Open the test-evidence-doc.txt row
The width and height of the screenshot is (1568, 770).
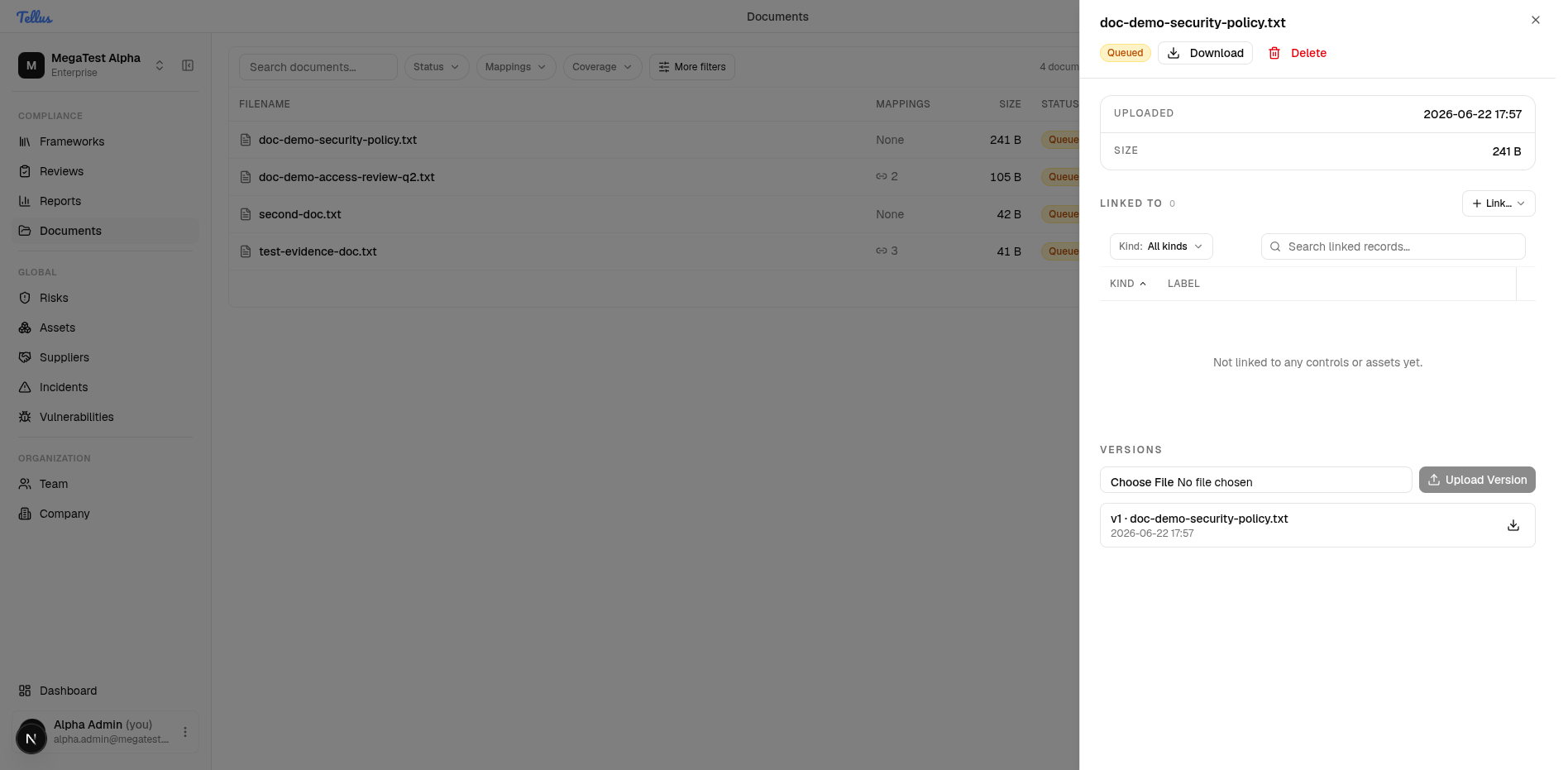pos(654,251)
